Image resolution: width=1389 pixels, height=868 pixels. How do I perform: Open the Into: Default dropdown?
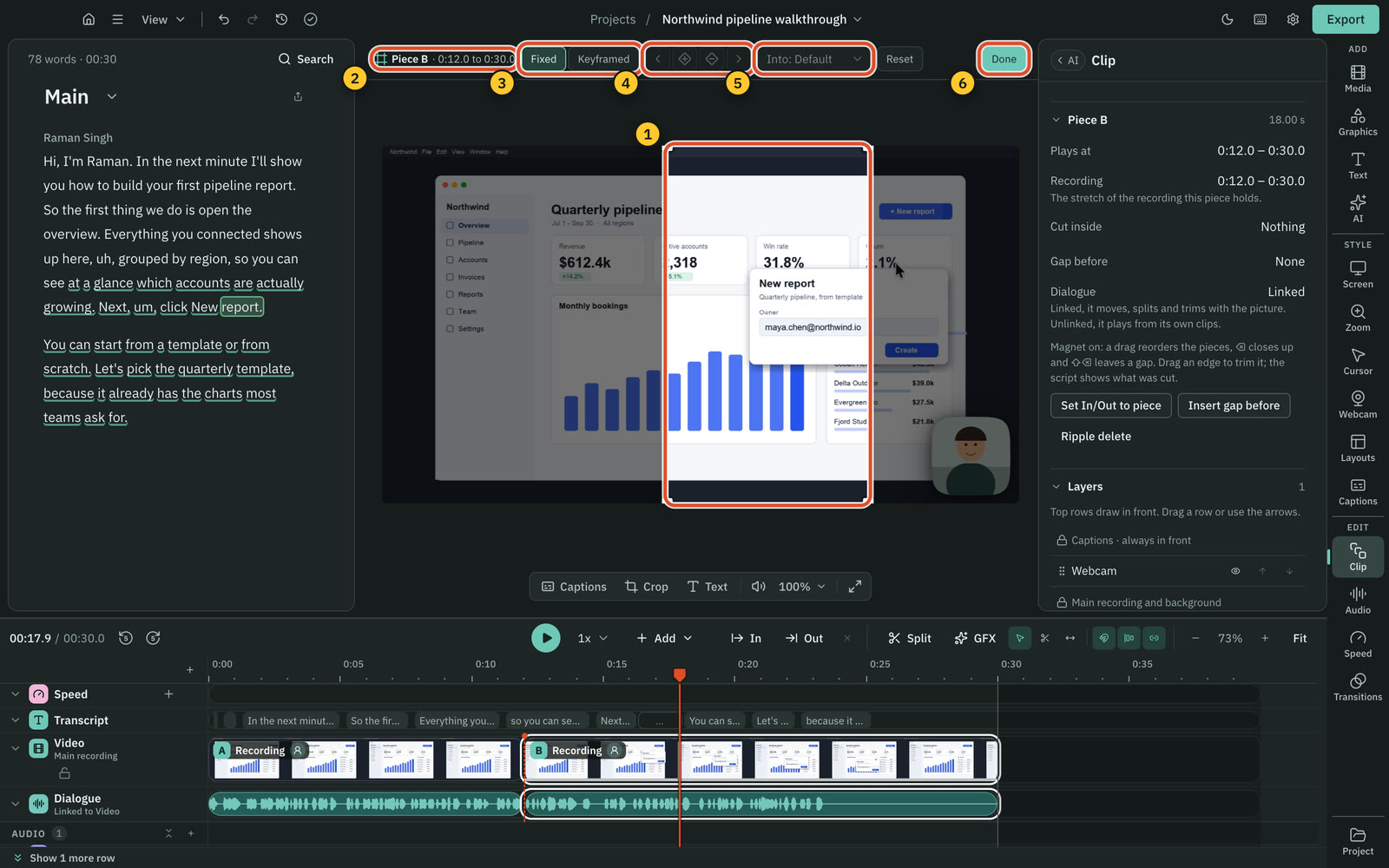[813, 59]
